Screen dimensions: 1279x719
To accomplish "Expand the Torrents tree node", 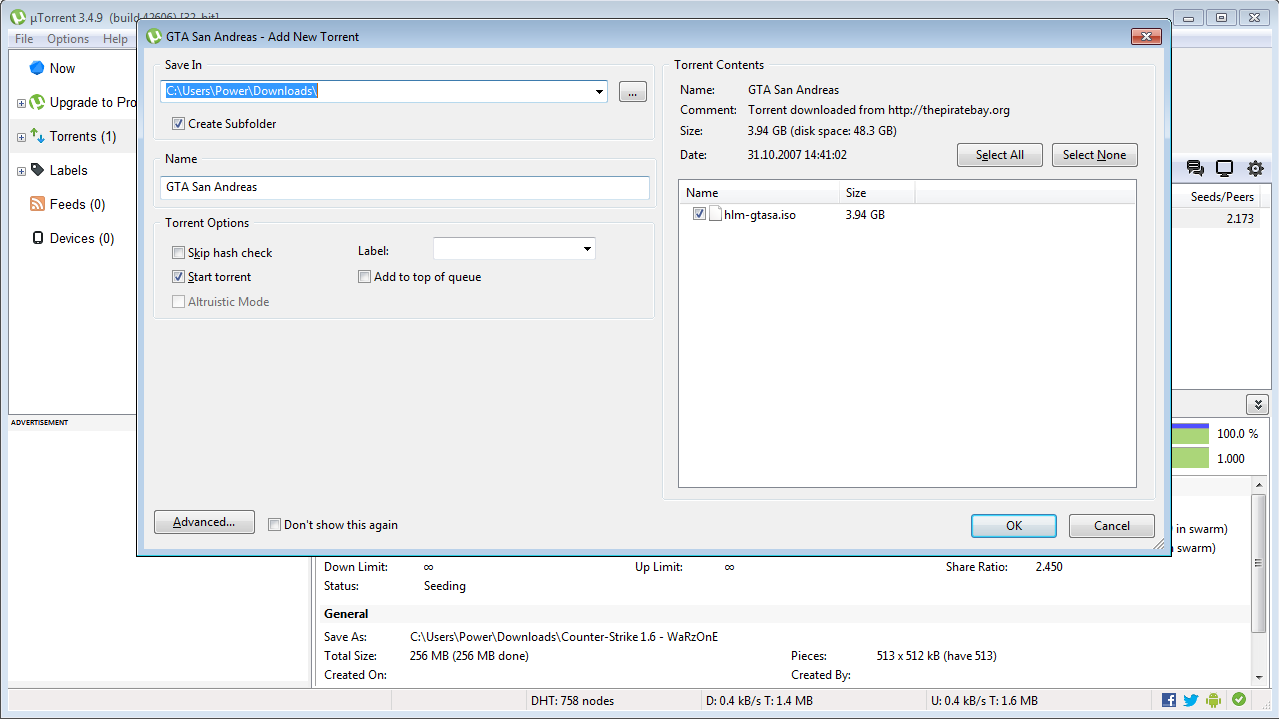I will click(21, 137).
